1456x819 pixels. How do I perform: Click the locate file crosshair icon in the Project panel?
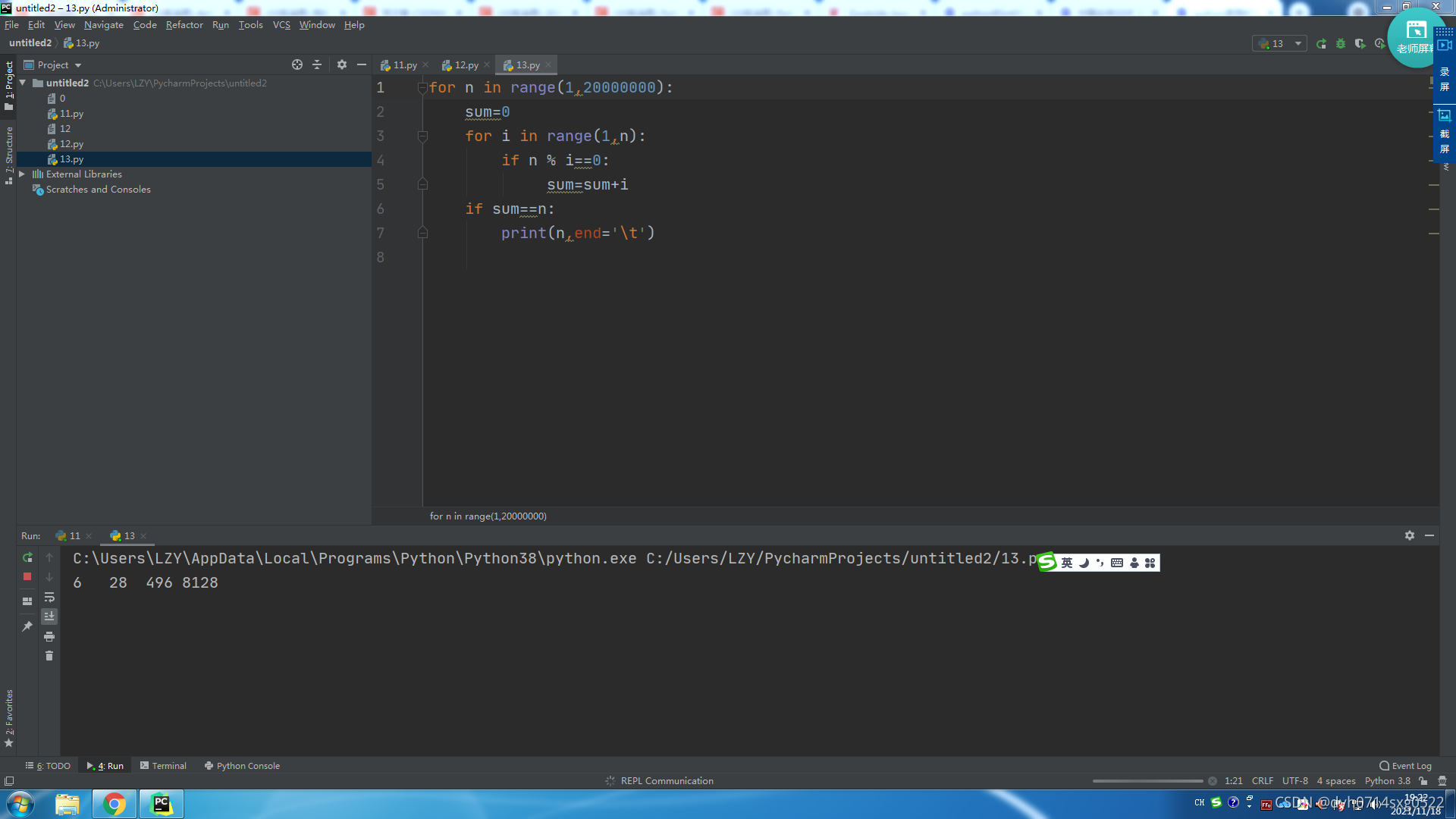tap(297, 65)
